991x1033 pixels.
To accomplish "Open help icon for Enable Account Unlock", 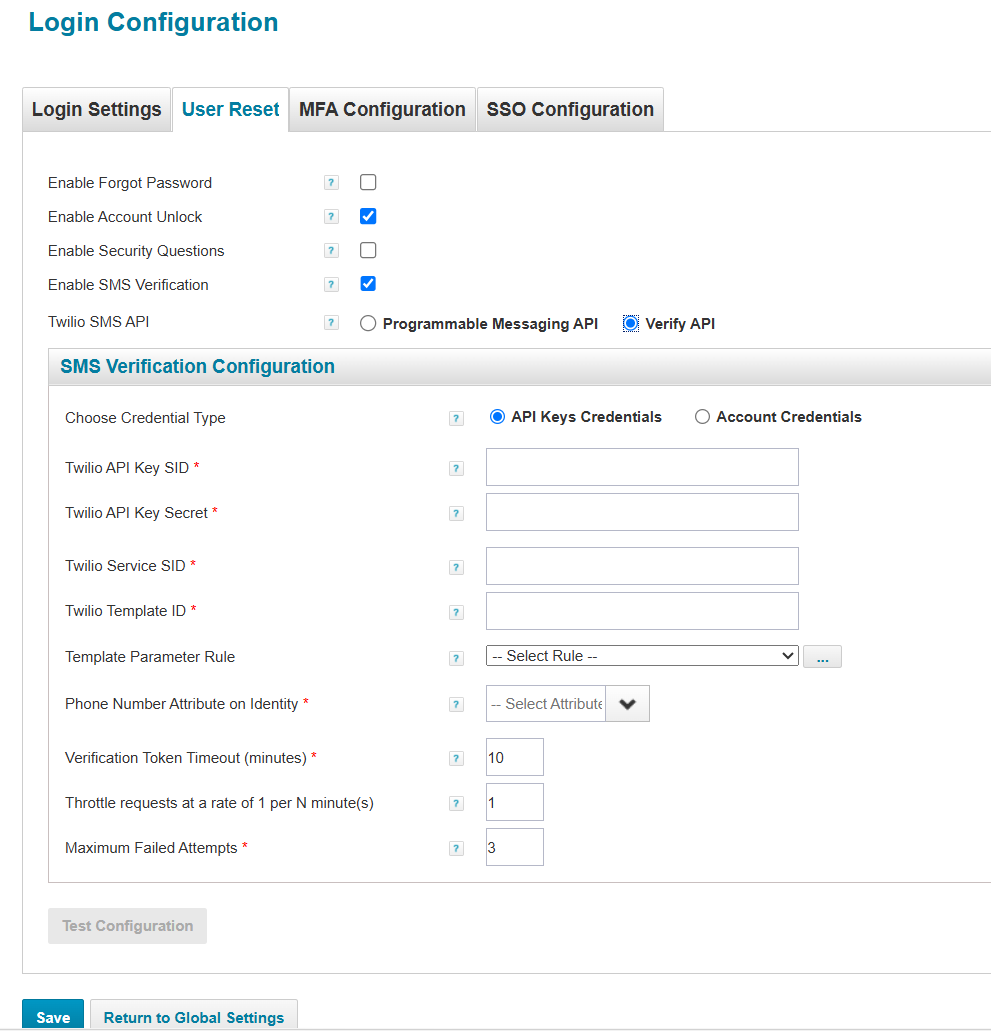I will pos(331,217).
